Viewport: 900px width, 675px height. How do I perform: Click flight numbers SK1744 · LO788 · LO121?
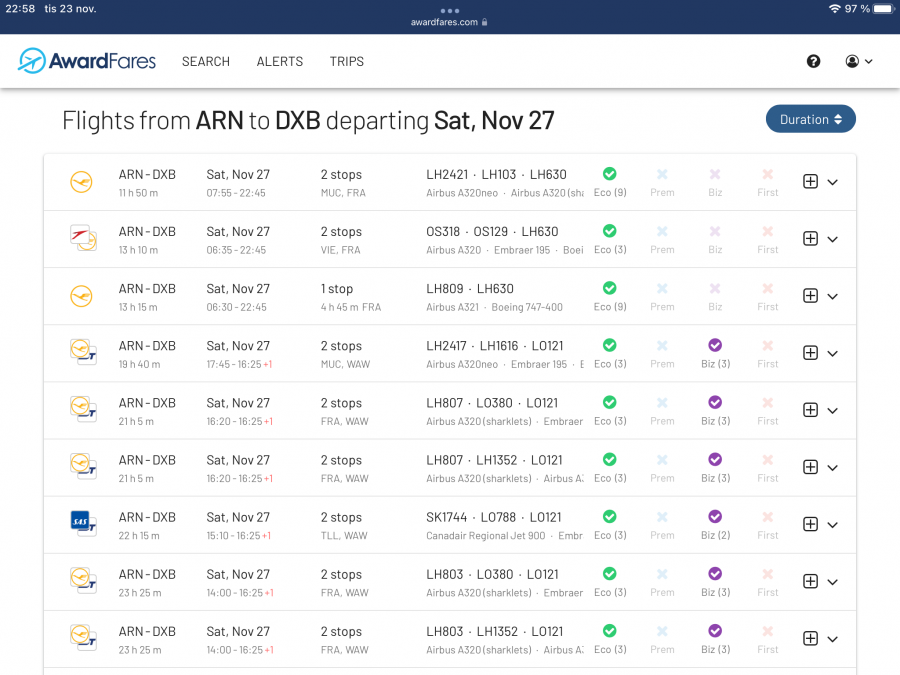pyautogui.click(x=494, y=517)
